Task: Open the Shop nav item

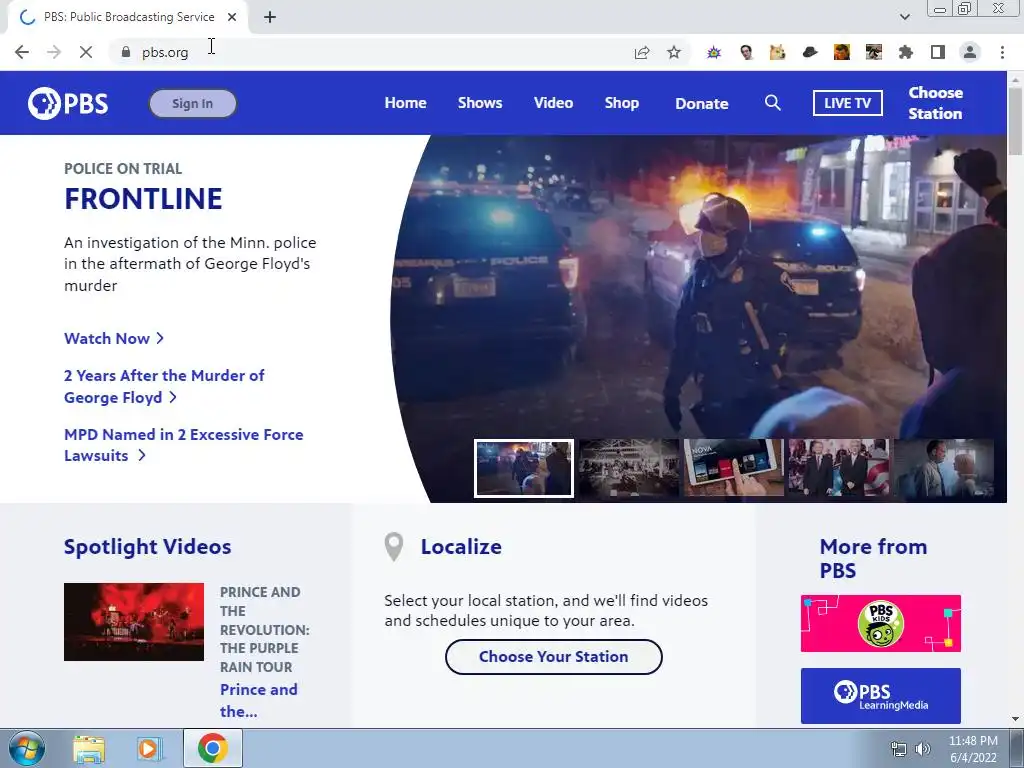Action: click(x=622, y=103)
